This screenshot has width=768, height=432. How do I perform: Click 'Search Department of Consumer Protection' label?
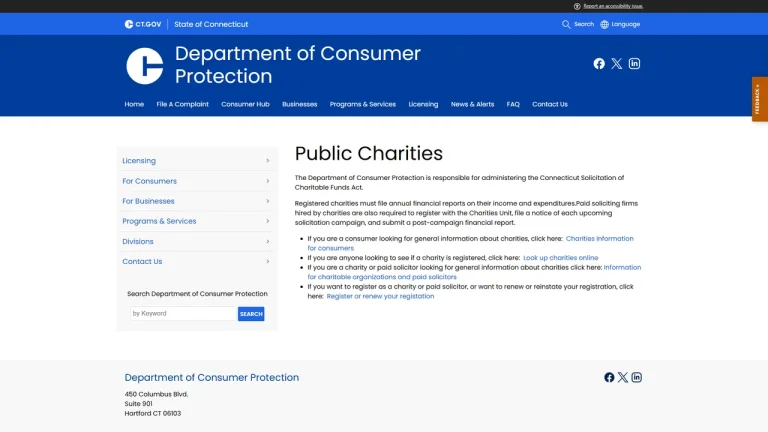coord(197,294)
